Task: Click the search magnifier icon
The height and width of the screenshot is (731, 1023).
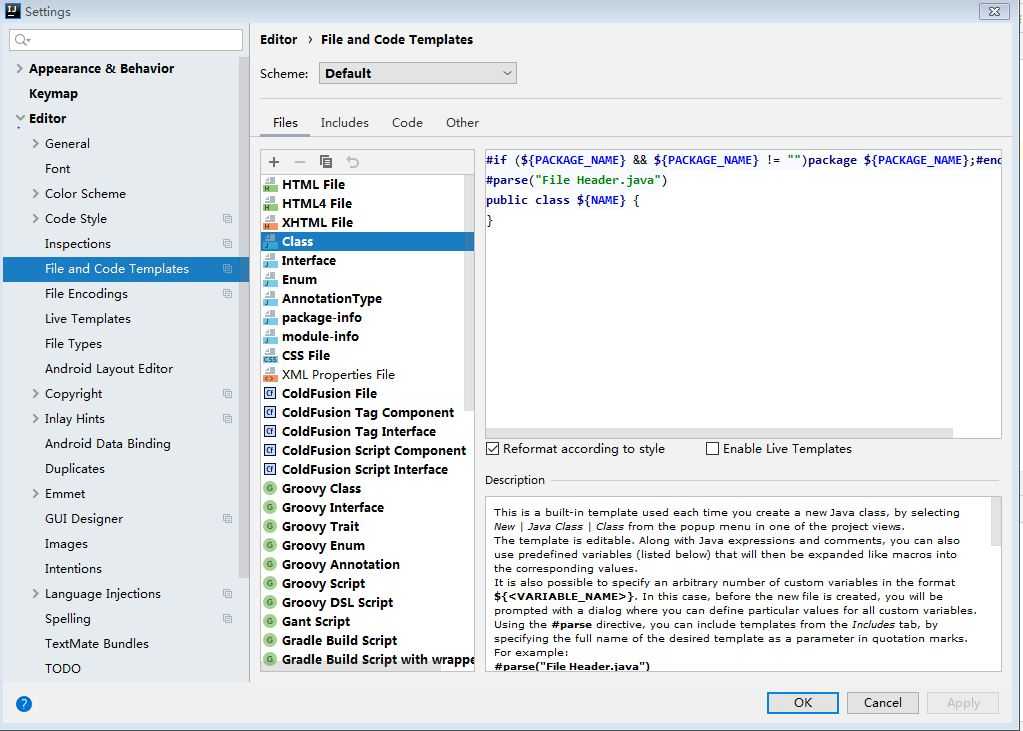Action: click(22, 40)
